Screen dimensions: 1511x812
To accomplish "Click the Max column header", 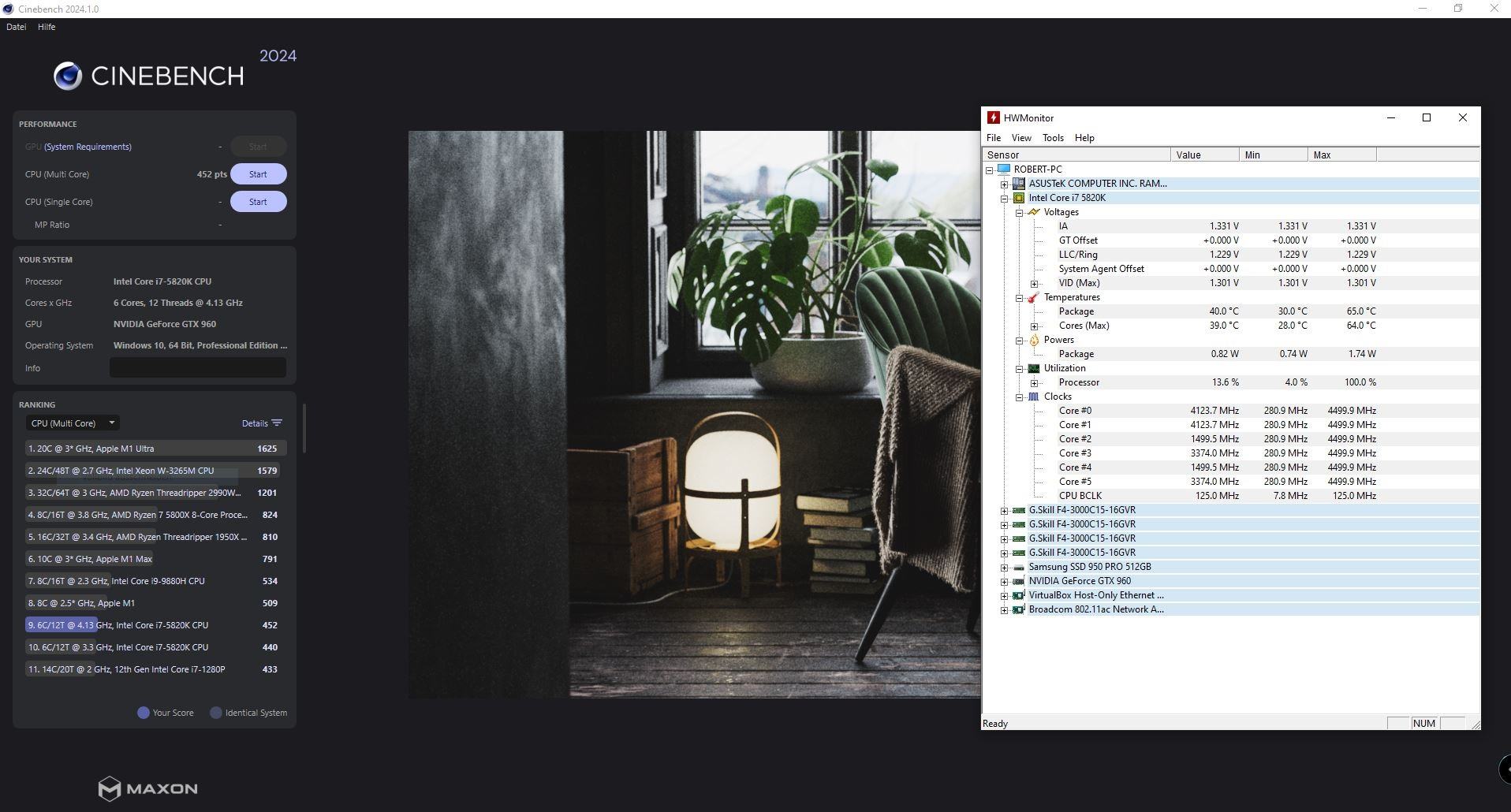I will [1342, 155].
